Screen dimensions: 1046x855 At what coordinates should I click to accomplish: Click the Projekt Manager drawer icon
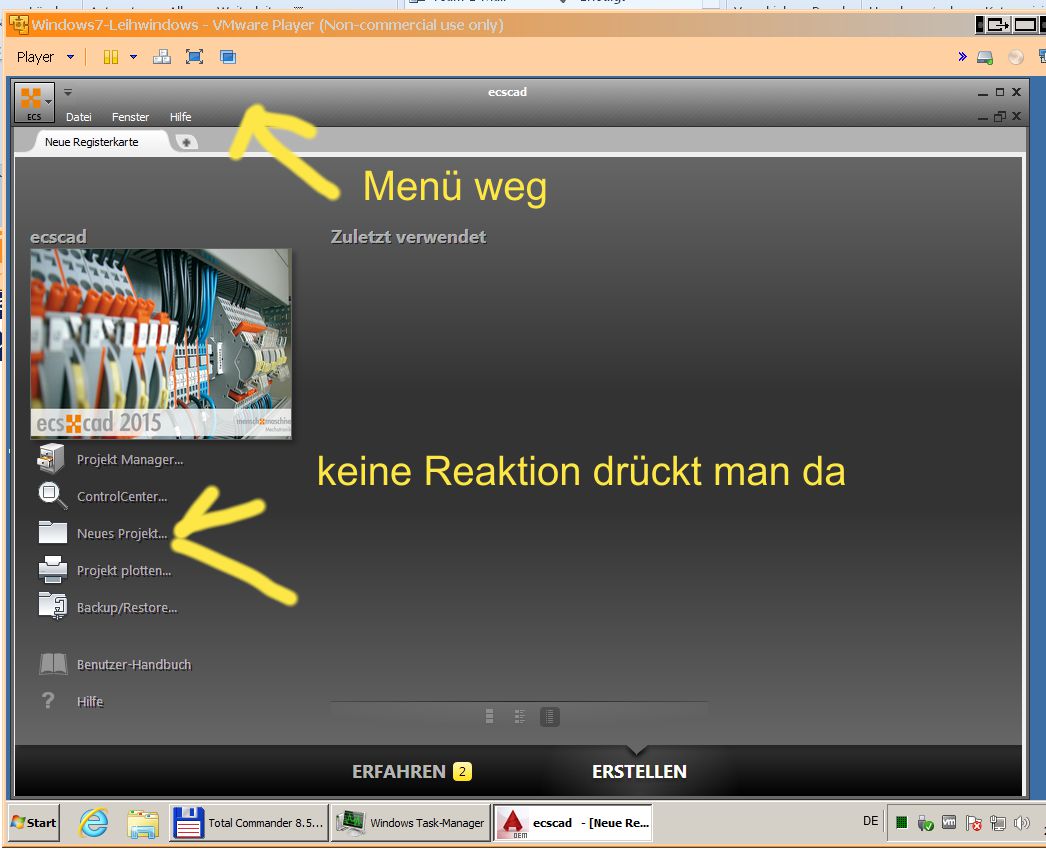tap(52, 459)
